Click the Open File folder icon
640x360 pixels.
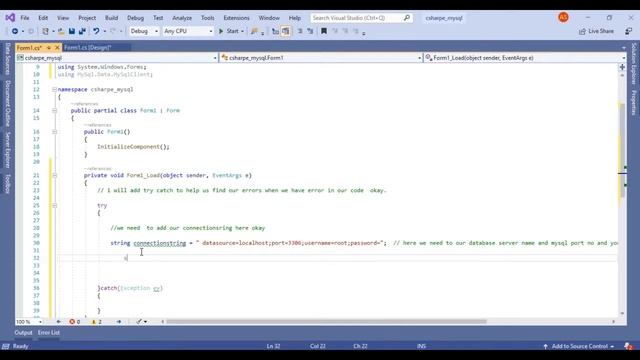[x=61, y=31]
